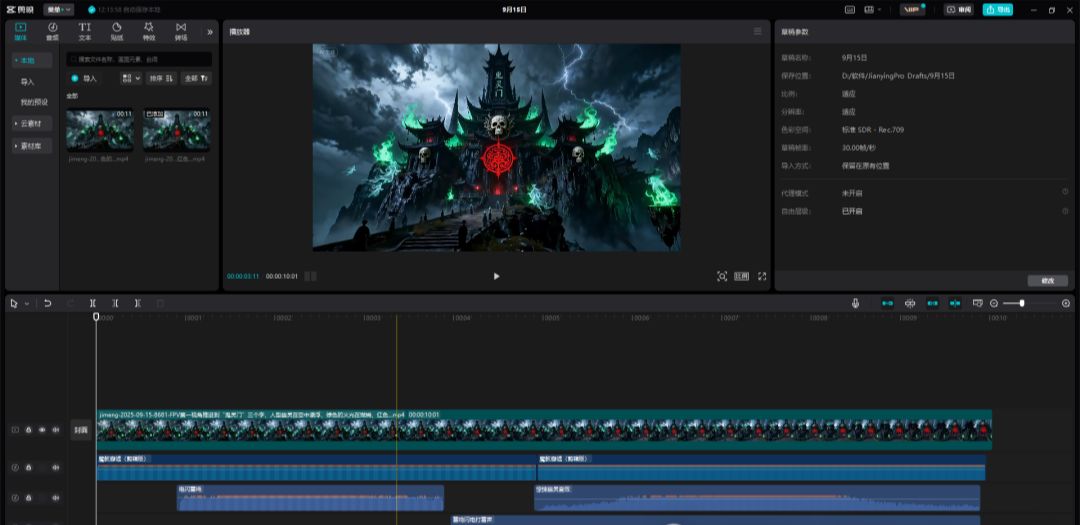Image resolution: width=1080 pixels, height=525 pixels.
Task: Click the player panel hamburger menu icon
Action: pos(758,32)
